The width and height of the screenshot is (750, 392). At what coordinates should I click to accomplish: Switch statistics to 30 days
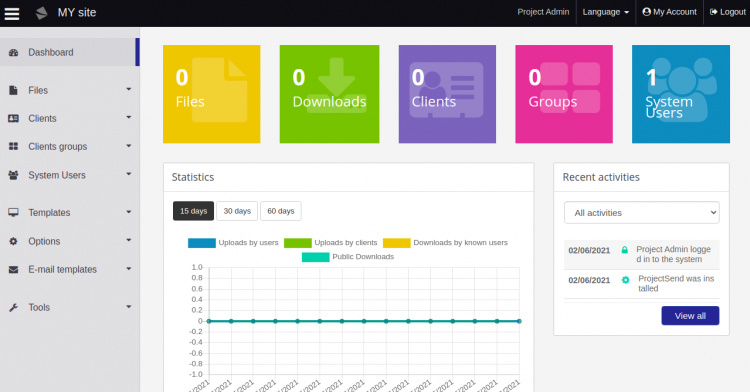(237, 211)
